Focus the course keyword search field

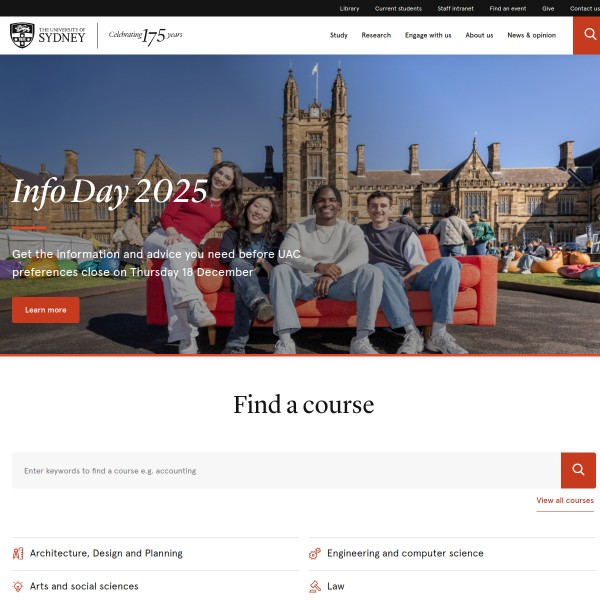click(286, 470)
